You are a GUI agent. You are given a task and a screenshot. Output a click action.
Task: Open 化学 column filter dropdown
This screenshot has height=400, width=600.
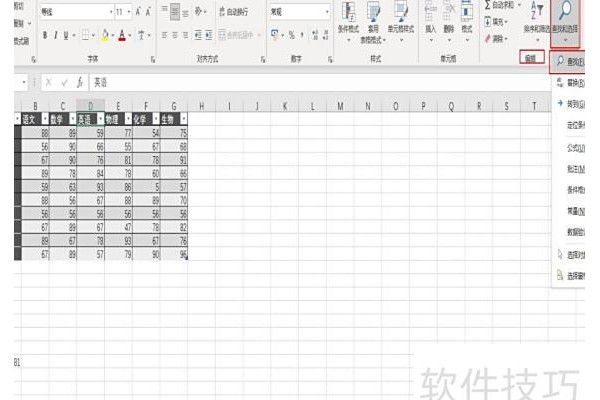(156, 119)
